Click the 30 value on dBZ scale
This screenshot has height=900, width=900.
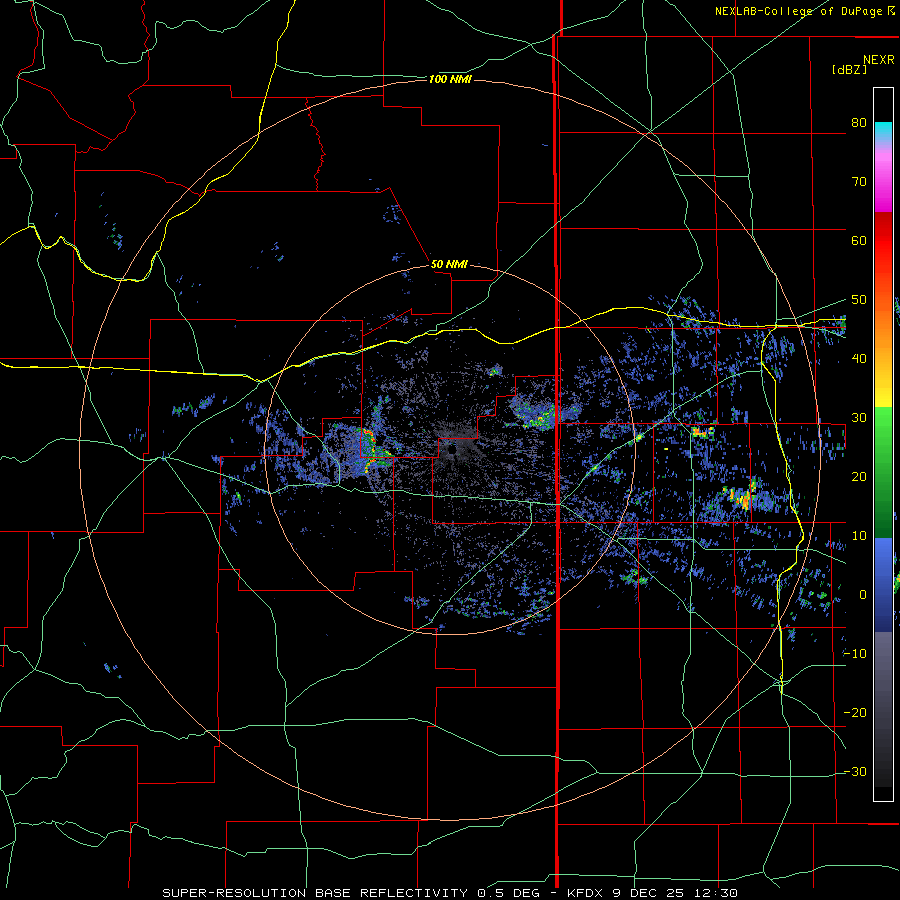click(859, 418)
